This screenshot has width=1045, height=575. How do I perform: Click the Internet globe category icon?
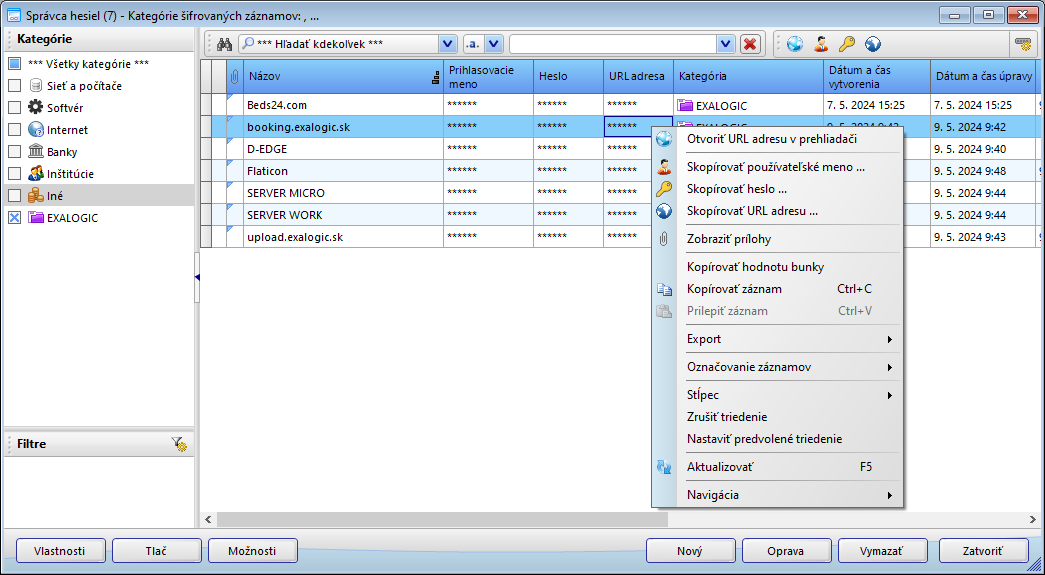[35, 129]
